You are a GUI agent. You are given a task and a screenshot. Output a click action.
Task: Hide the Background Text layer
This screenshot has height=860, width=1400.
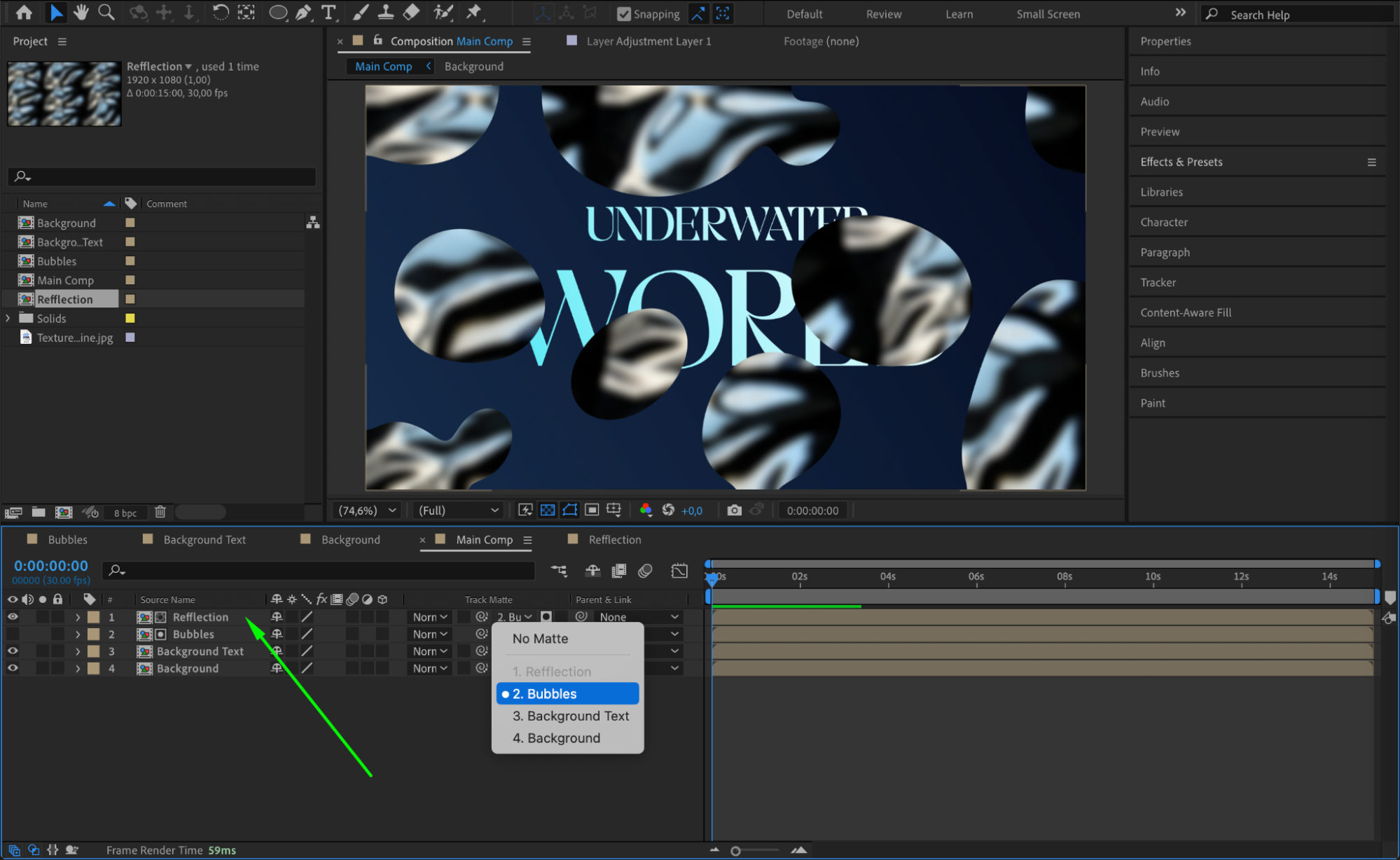[x=13, y=651]
